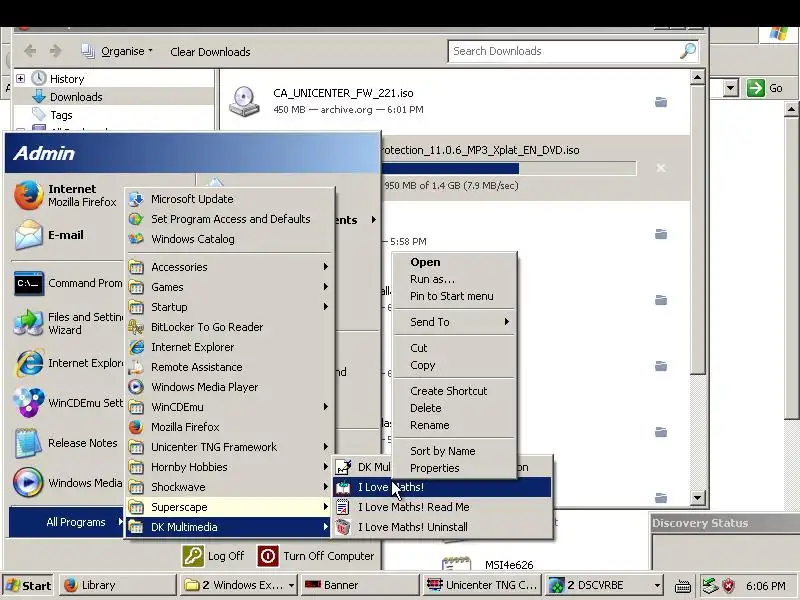Open Remote Assistance

point(230,367)
